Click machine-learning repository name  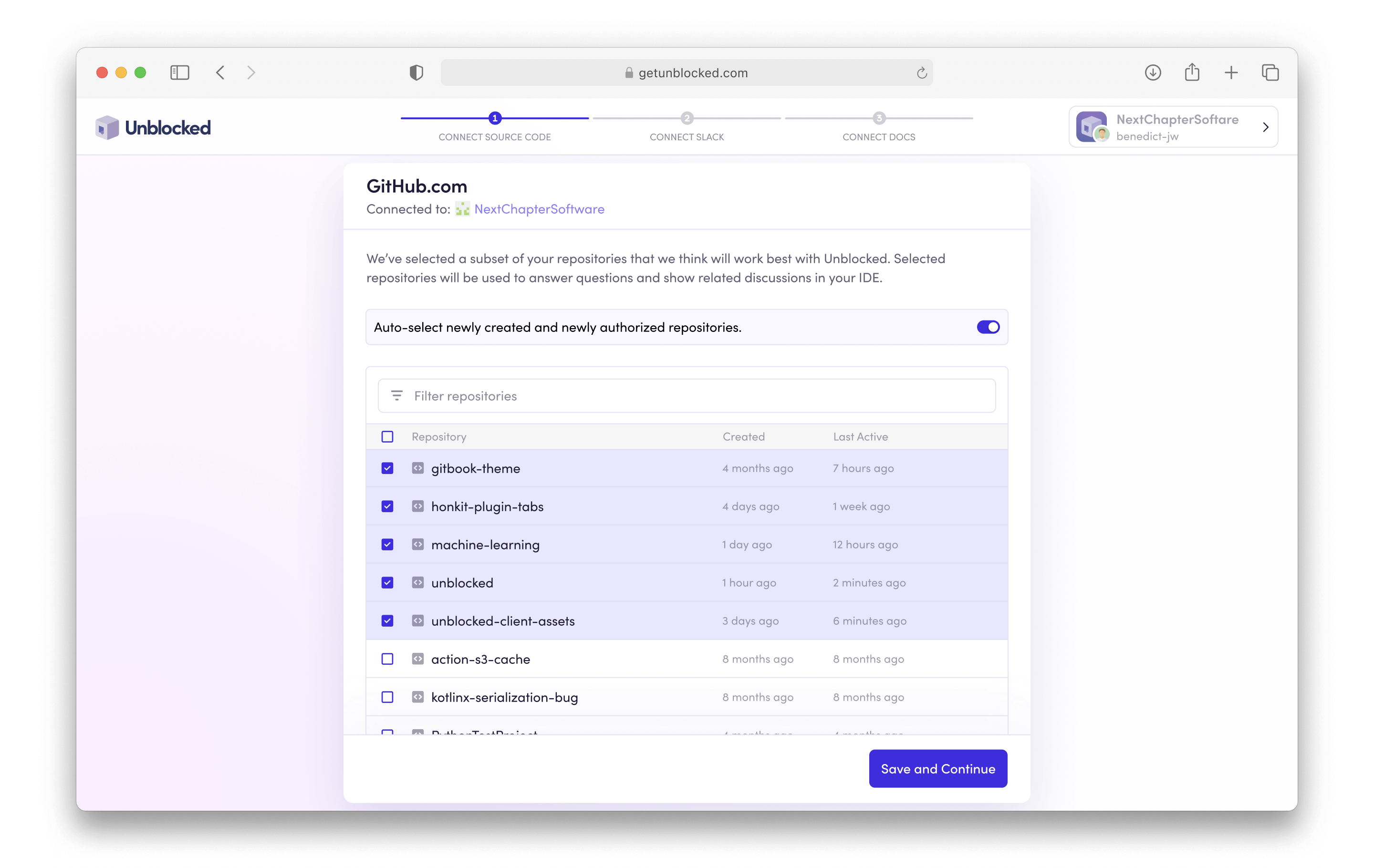[485, 545]
